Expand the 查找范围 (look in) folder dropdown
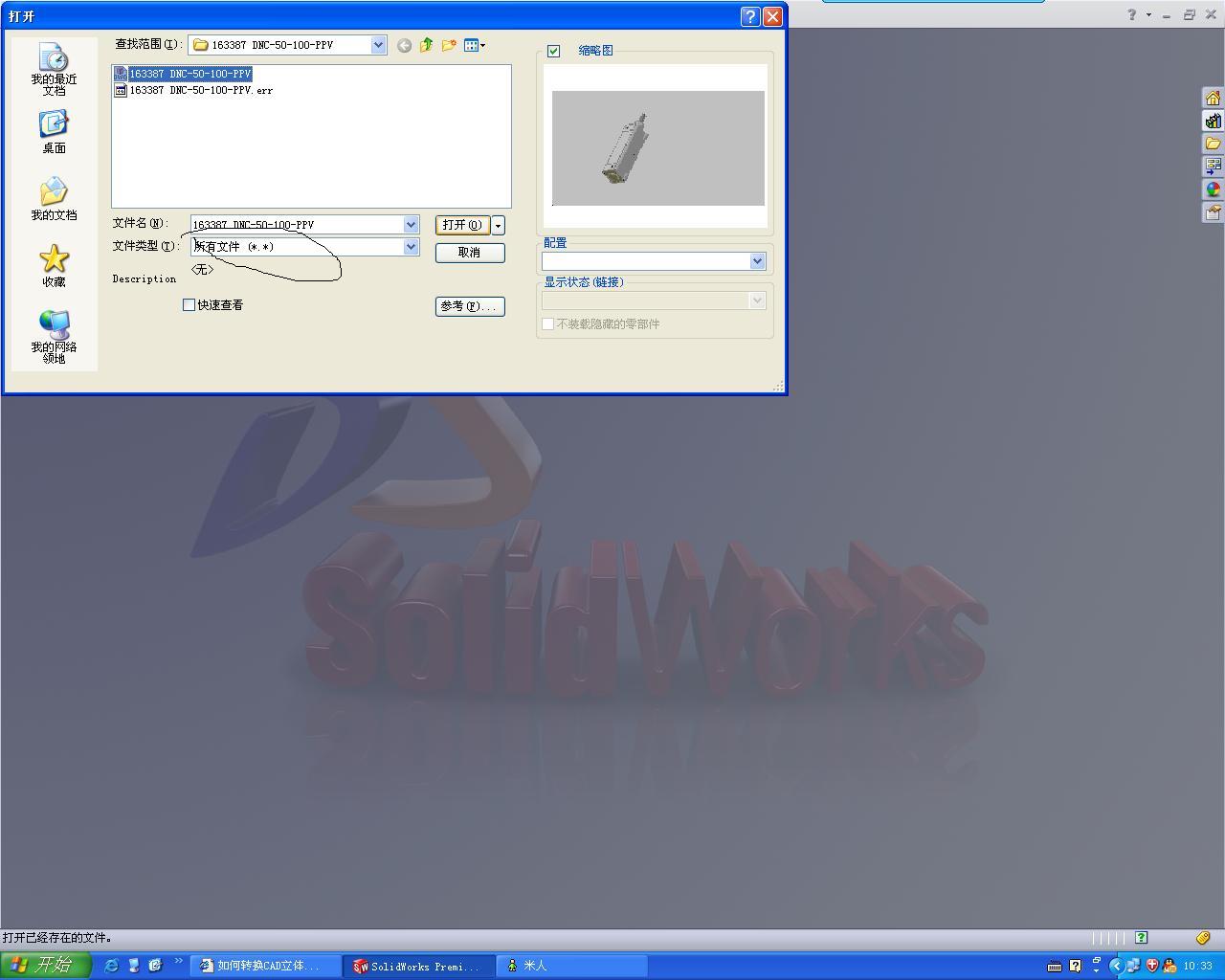 click(378, 45)
